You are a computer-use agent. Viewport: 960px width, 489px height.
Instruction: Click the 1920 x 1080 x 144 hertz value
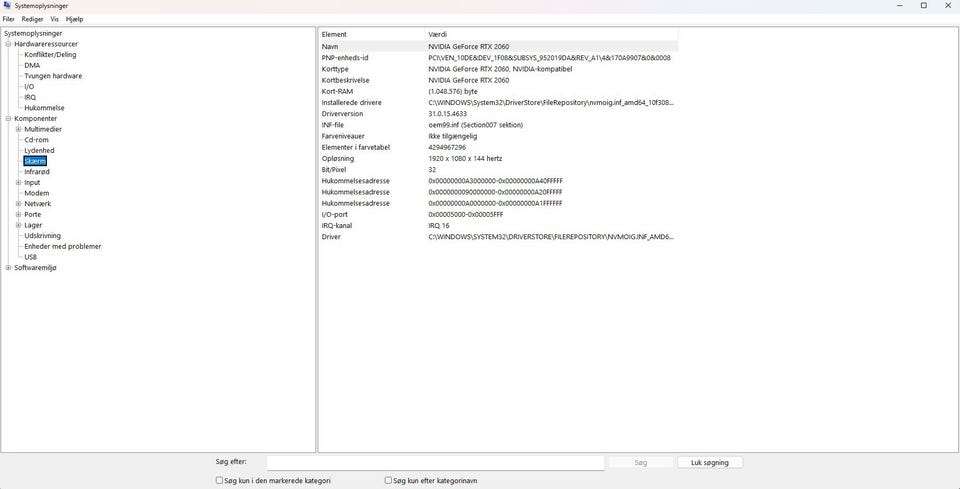pos(467,159)
